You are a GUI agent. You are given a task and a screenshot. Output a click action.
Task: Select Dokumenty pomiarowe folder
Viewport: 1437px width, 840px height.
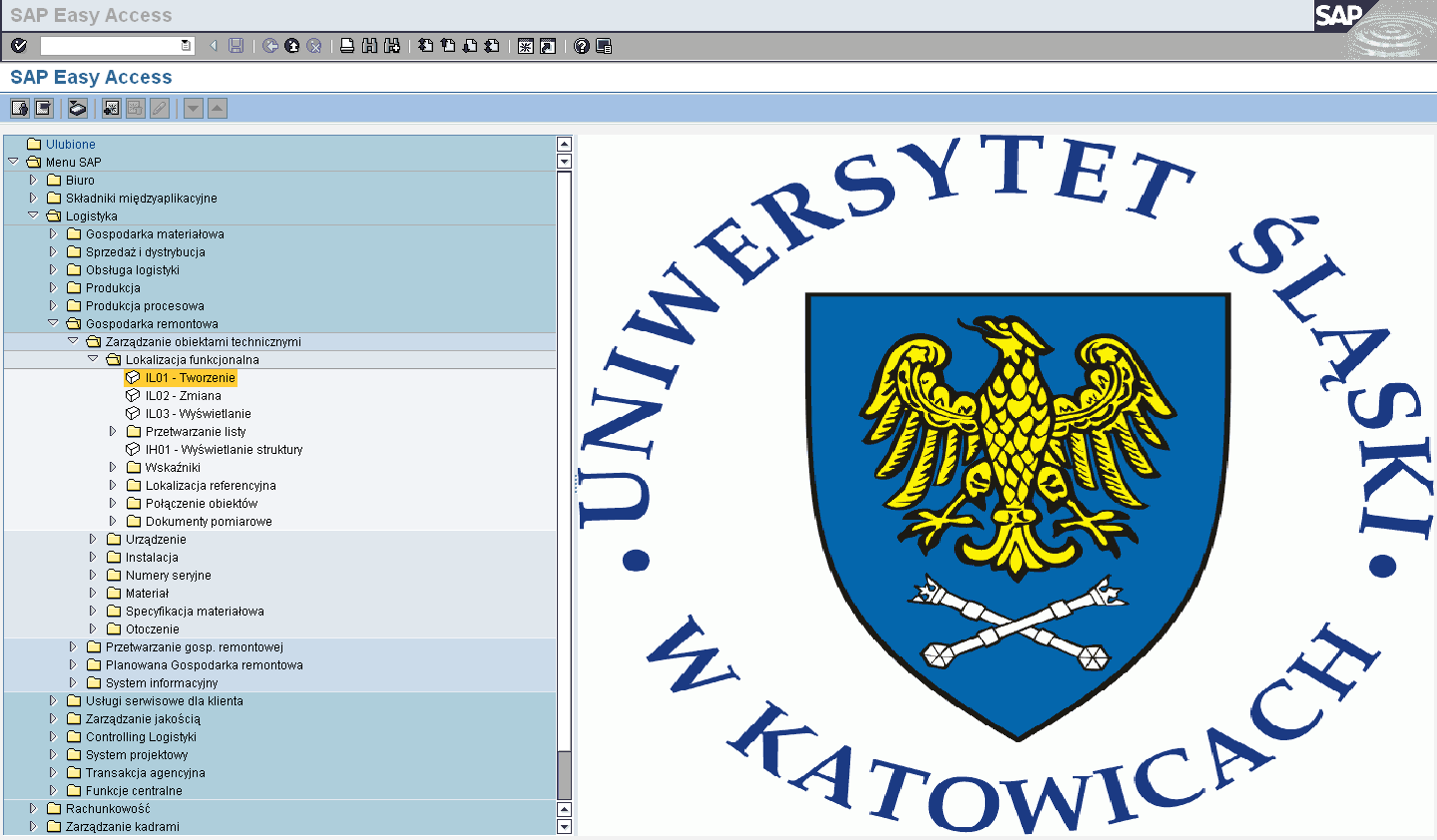[209, 522]
